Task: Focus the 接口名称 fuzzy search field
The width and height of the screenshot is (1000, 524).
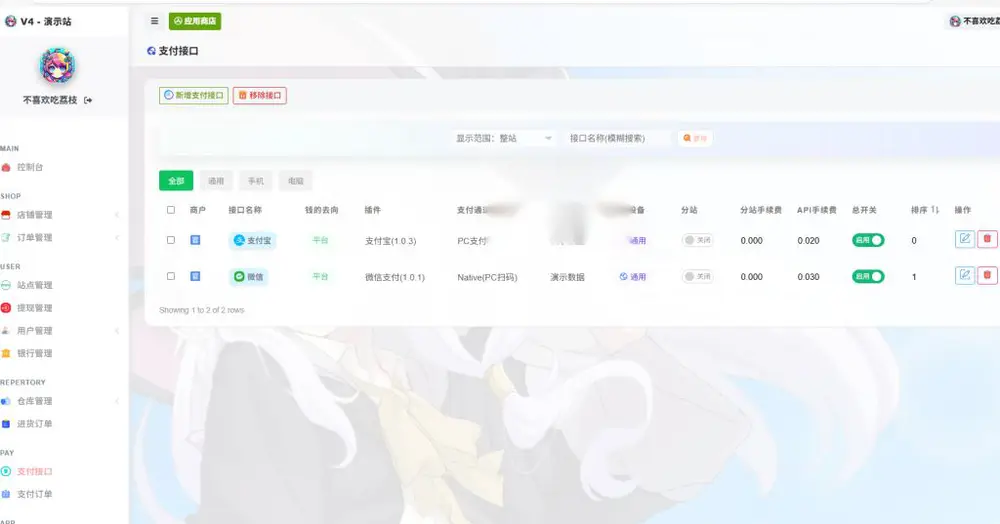Action: point(617,138)
